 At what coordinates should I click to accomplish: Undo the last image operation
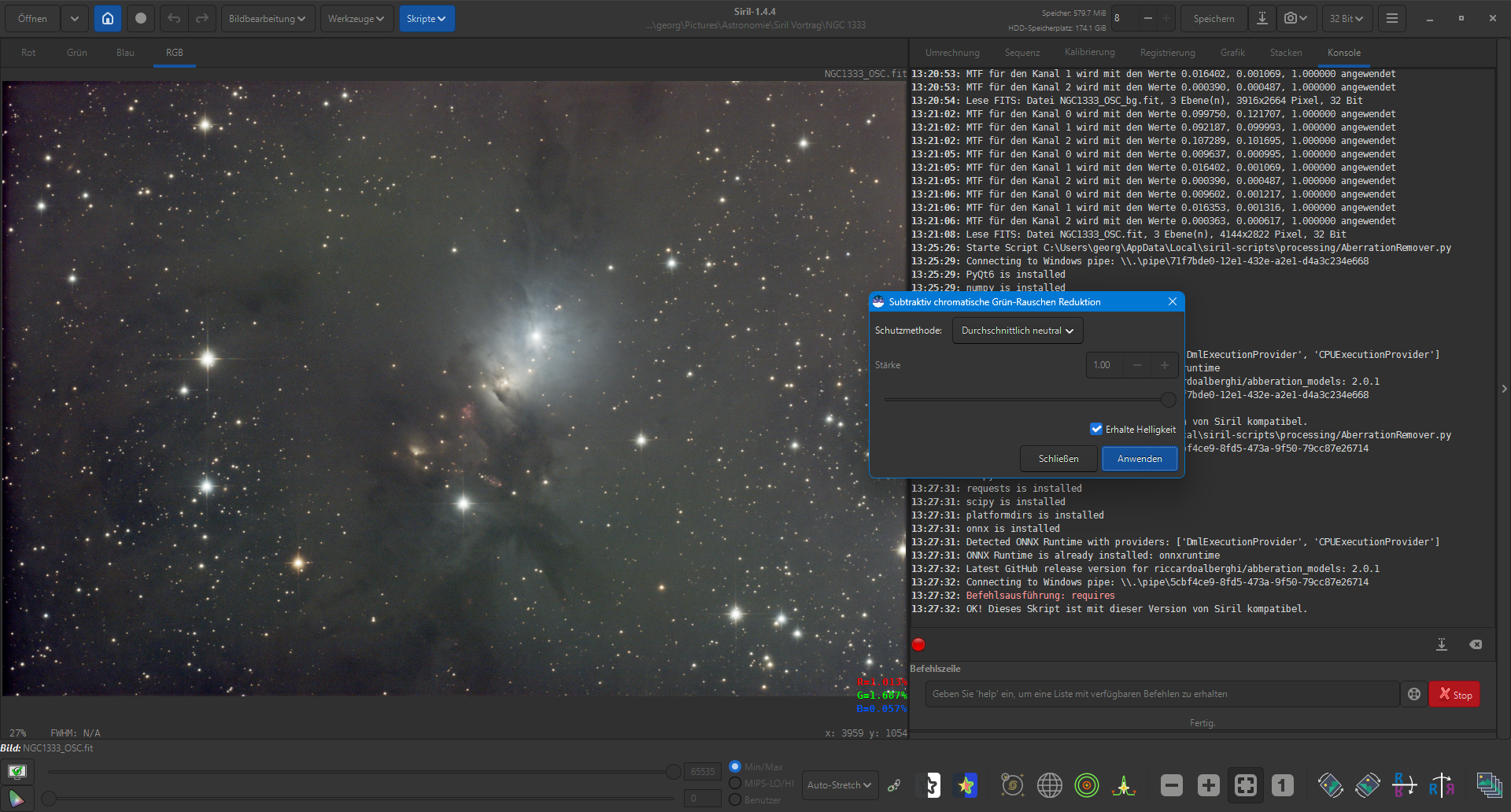174,18
